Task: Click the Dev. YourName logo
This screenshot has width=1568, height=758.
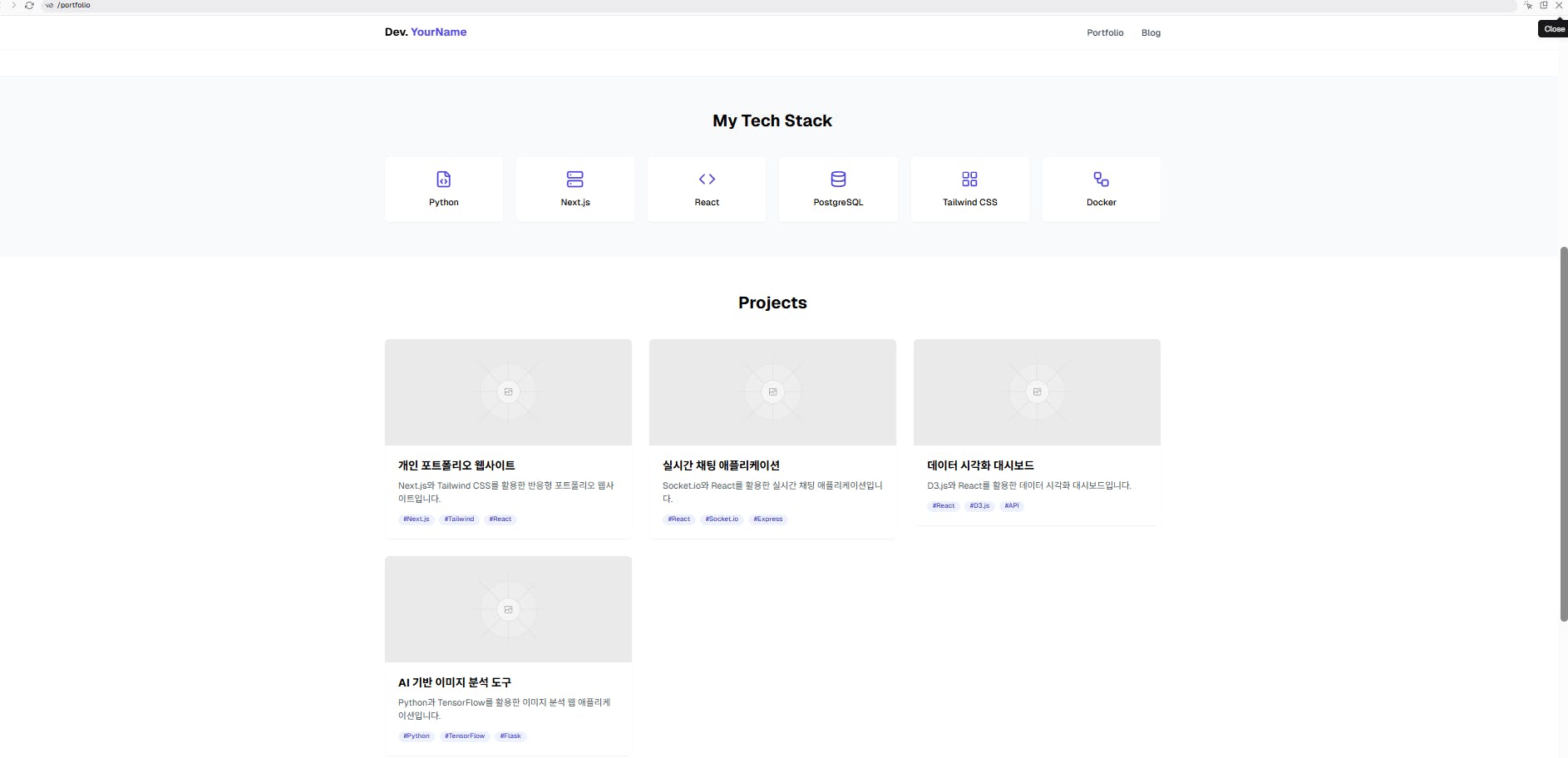Action: click(x=426, y=32)
